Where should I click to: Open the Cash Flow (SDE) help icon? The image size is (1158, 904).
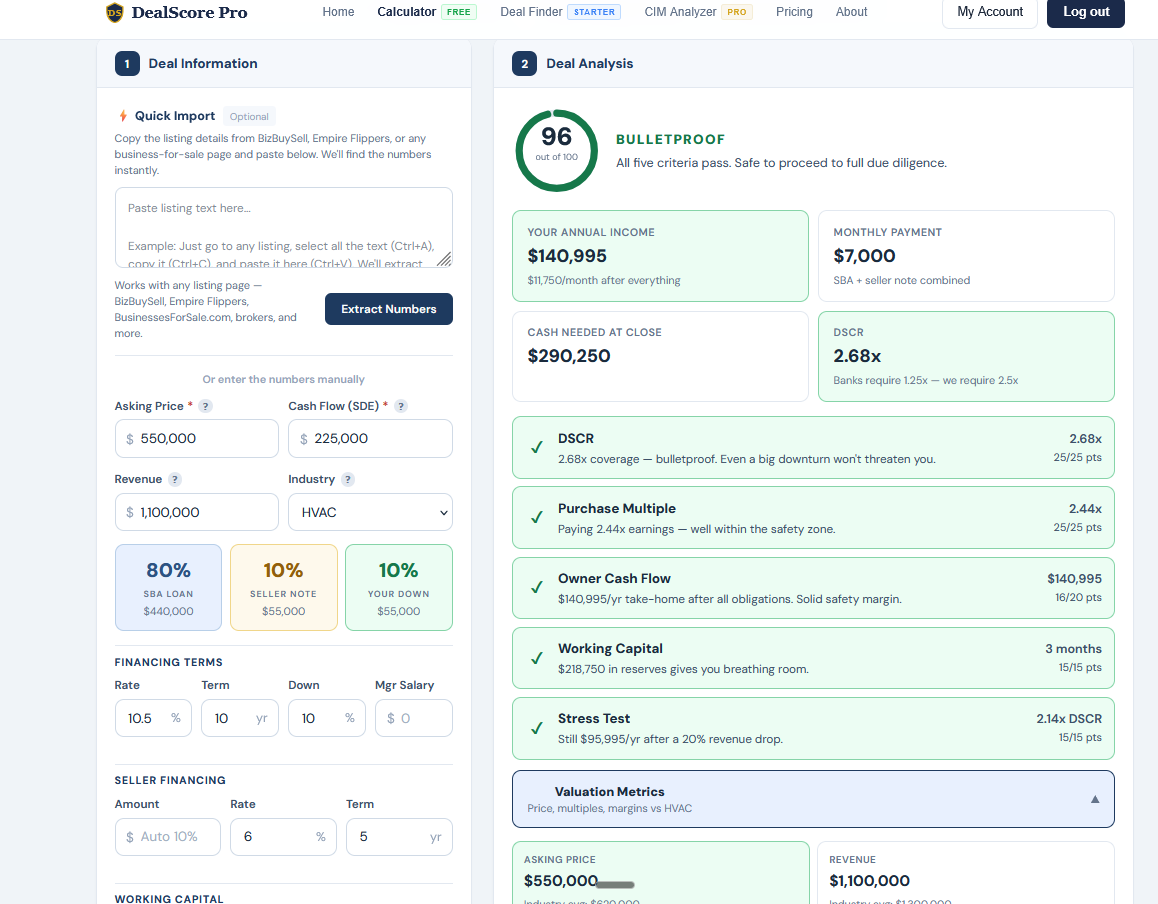(401, 406)
